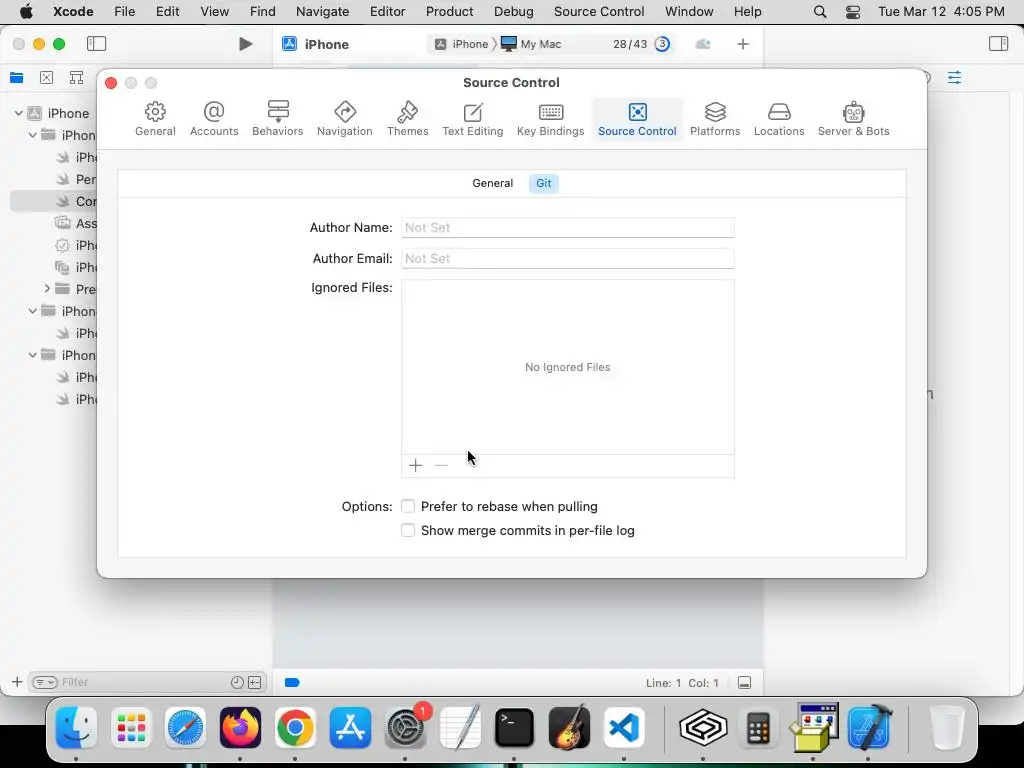
Task: Click the plus button in Xcode toolbar
Action: click(743, 44)
